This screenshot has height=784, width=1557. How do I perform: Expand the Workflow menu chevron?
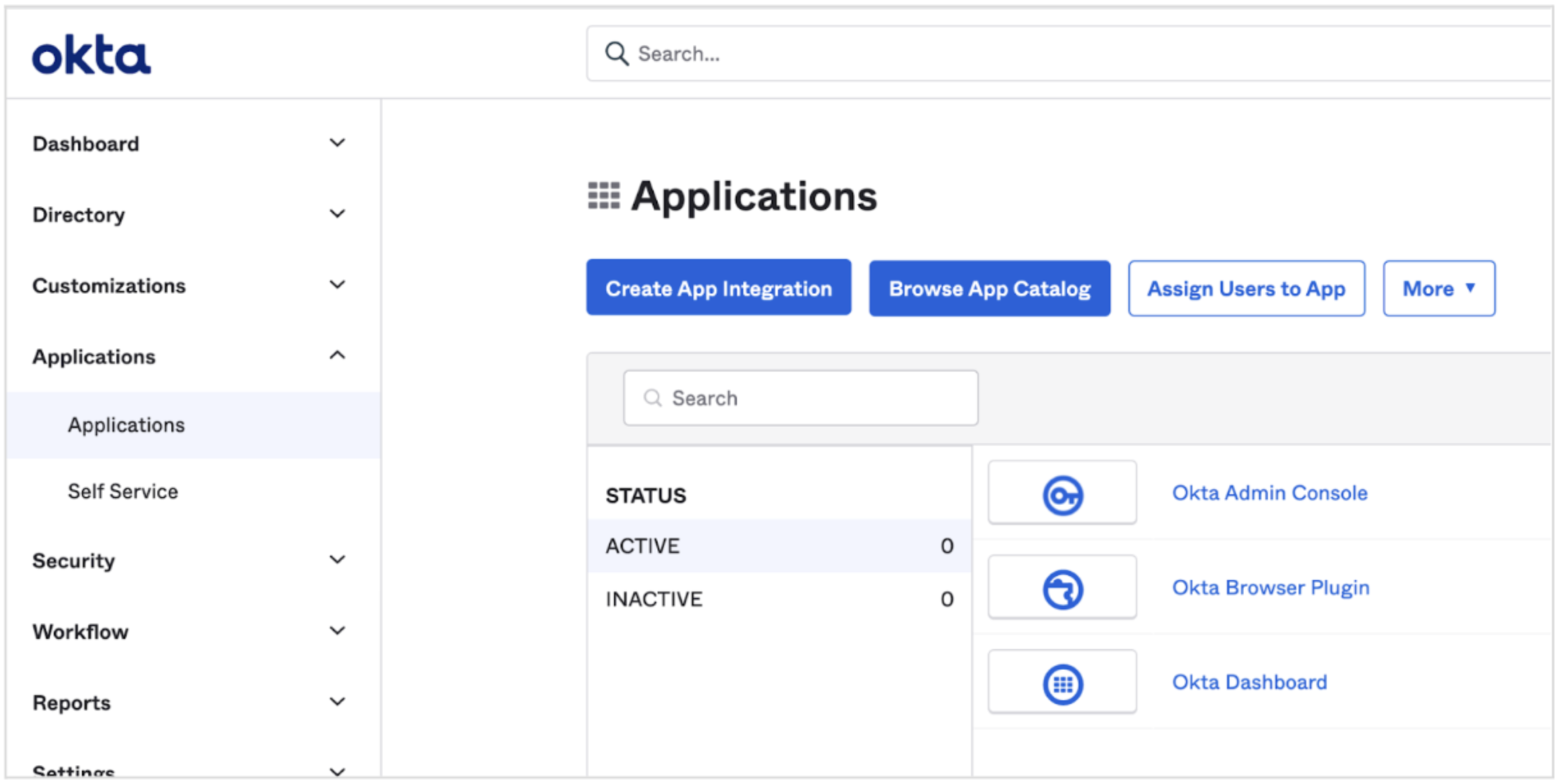coord(337,631)
